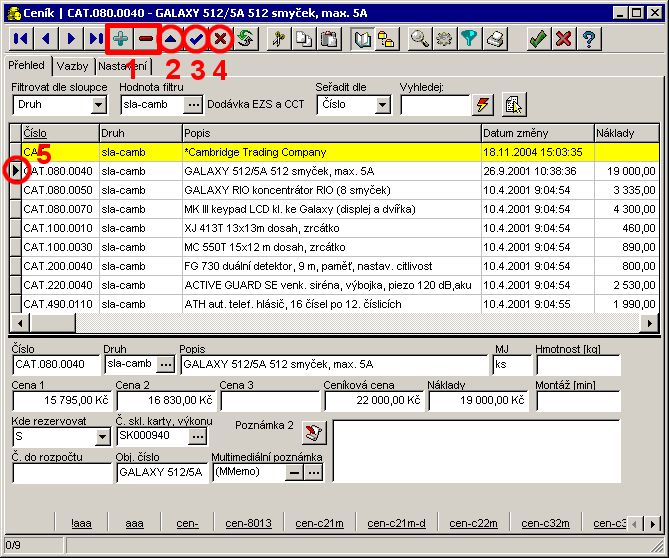
Task: Click the ellipsis button beside Hodnota filtru
Action: pos(194,104)
